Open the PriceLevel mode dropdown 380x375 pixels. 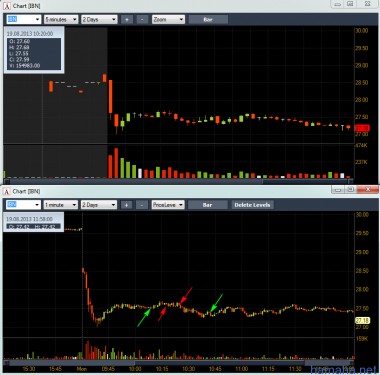(x=168, y=205)
